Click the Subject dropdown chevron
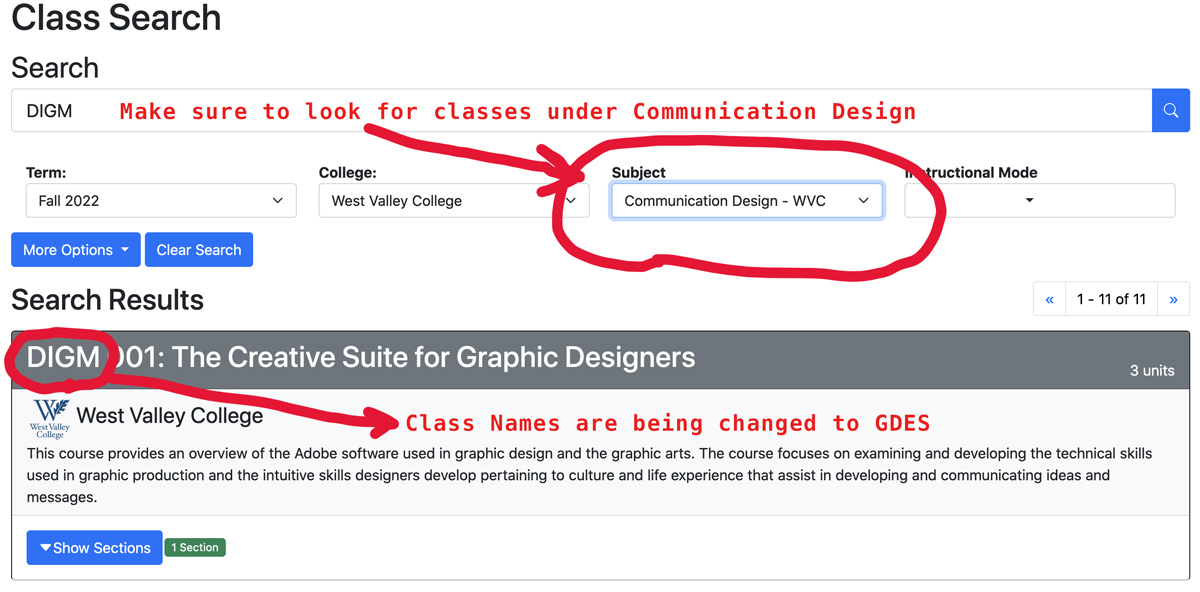The height and width of the screenshot is (592, 1200). coord(863,200)
